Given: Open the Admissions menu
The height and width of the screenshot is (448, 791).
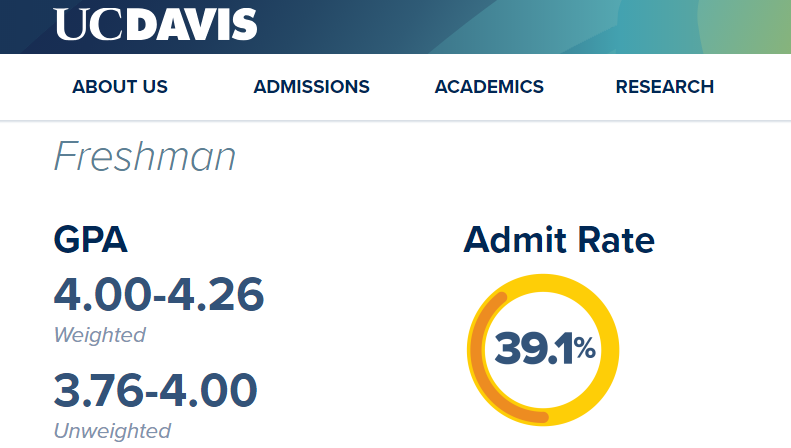Looking at the screenshot, I should 311,87.
